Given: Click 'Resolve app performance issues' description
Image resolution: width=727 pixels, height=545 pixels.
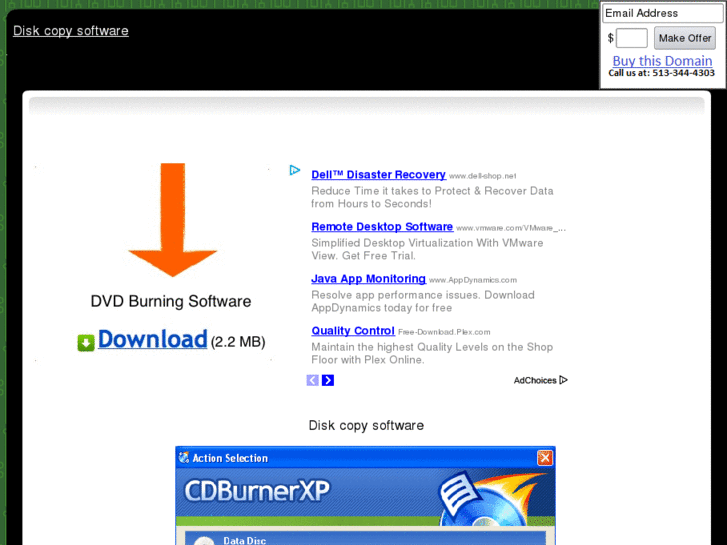Looking at the screenshot, I should pyautogui.click(x=423, y=301).
